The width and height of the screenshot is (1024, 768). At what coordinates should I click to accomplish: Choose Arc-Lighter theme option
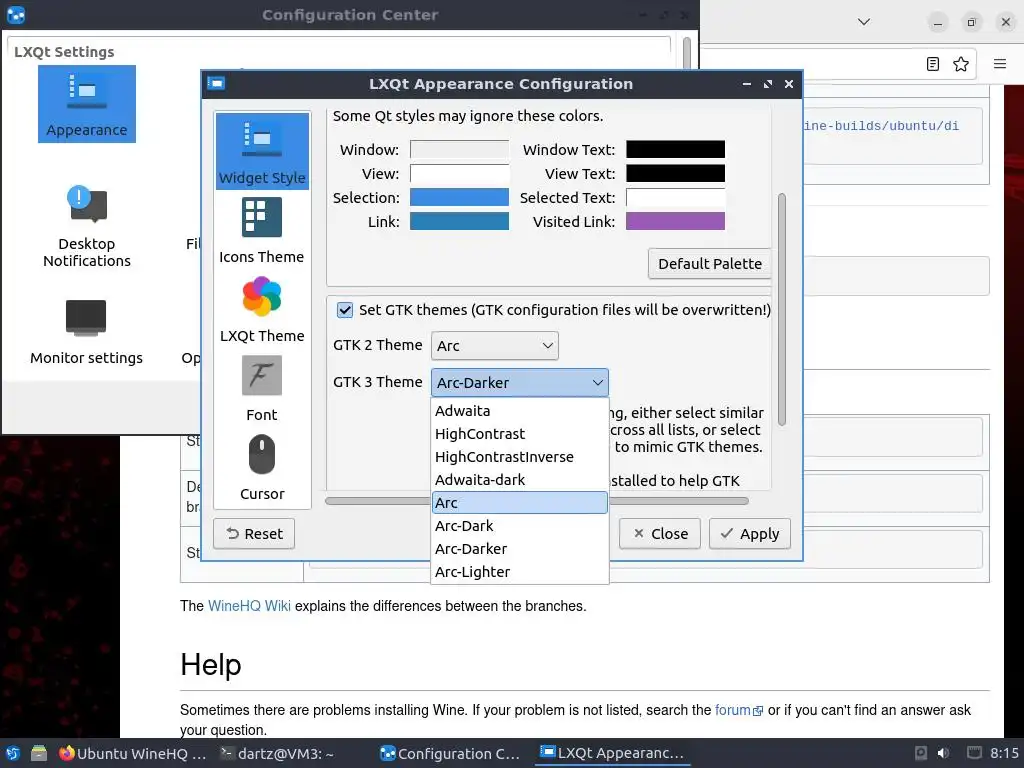(520, 571)
